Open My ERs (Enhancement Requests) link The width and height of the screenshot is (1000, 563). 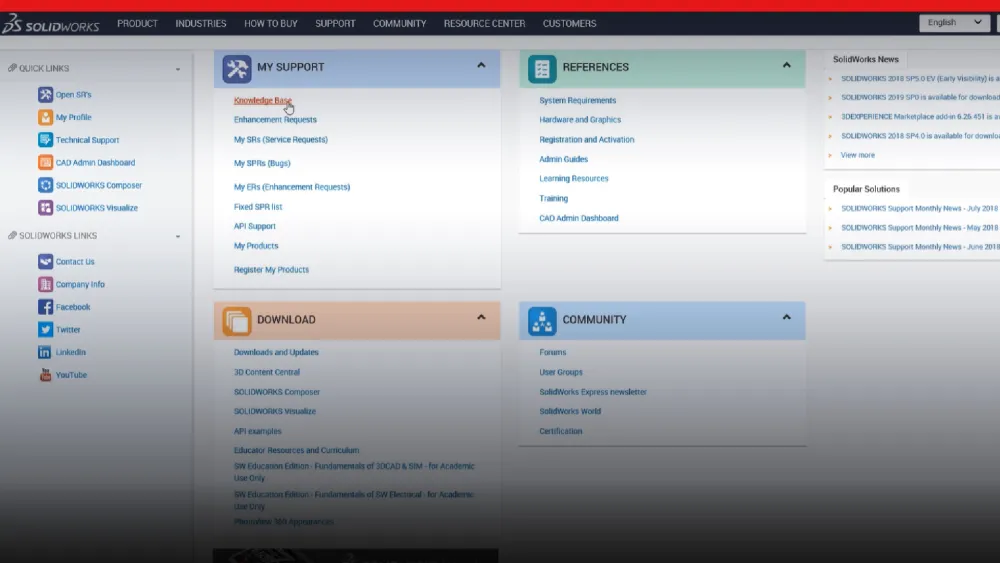click(x=291, y=187)
